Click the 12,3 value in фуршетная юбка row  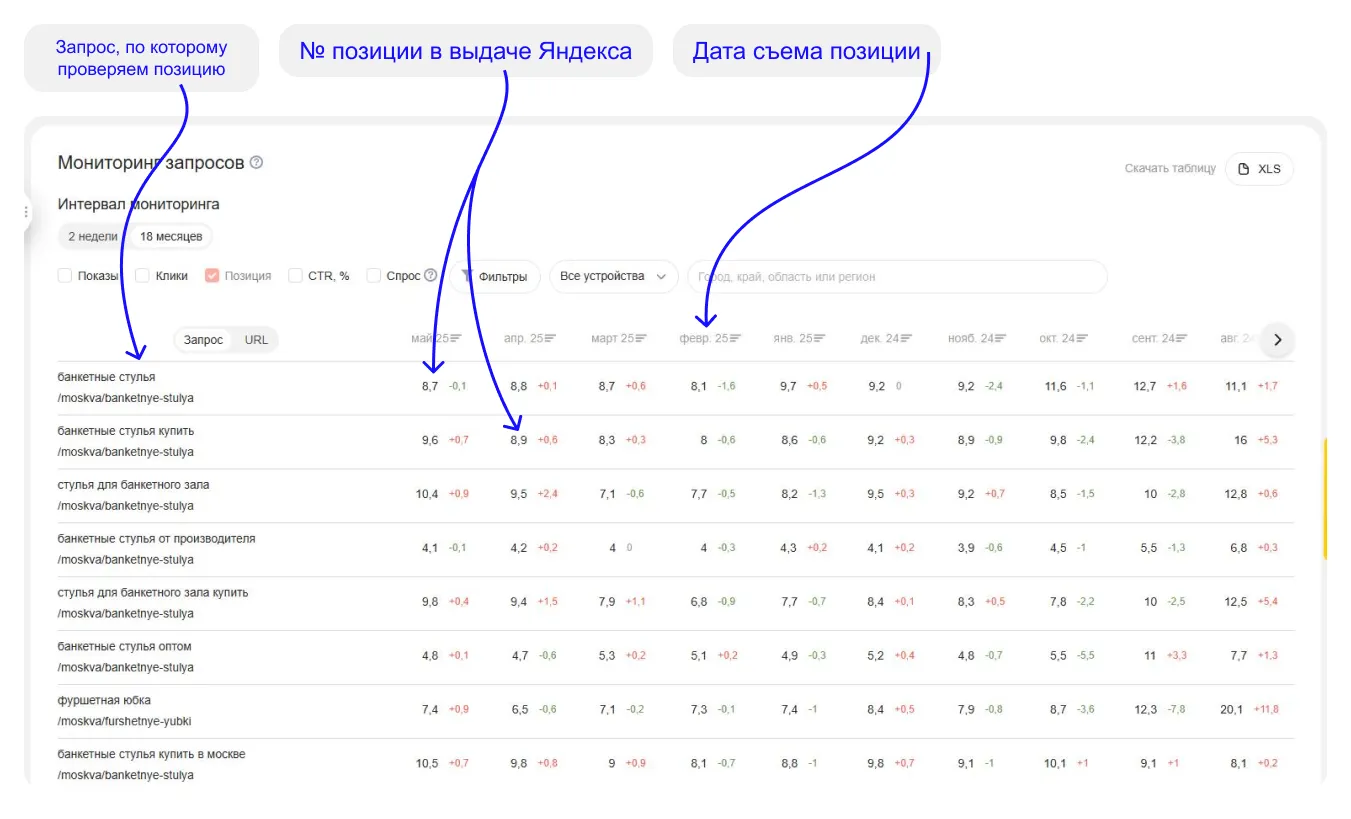(1146, 710)
